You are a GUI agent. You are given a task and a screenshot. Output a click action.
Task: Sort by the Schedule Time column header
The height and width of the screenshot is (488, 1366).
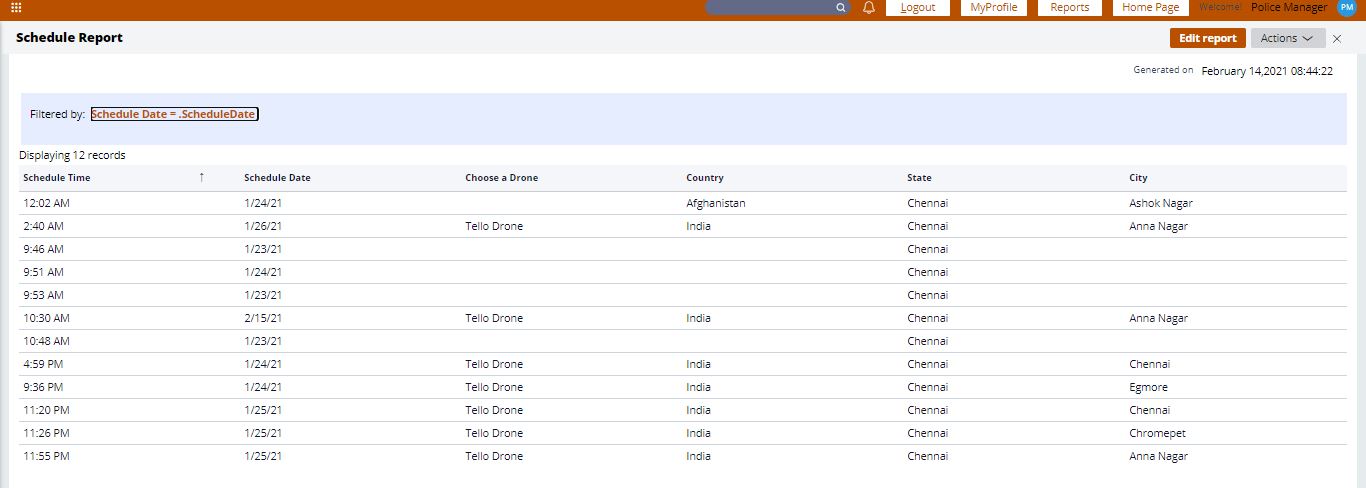click(x=57, y=178)
